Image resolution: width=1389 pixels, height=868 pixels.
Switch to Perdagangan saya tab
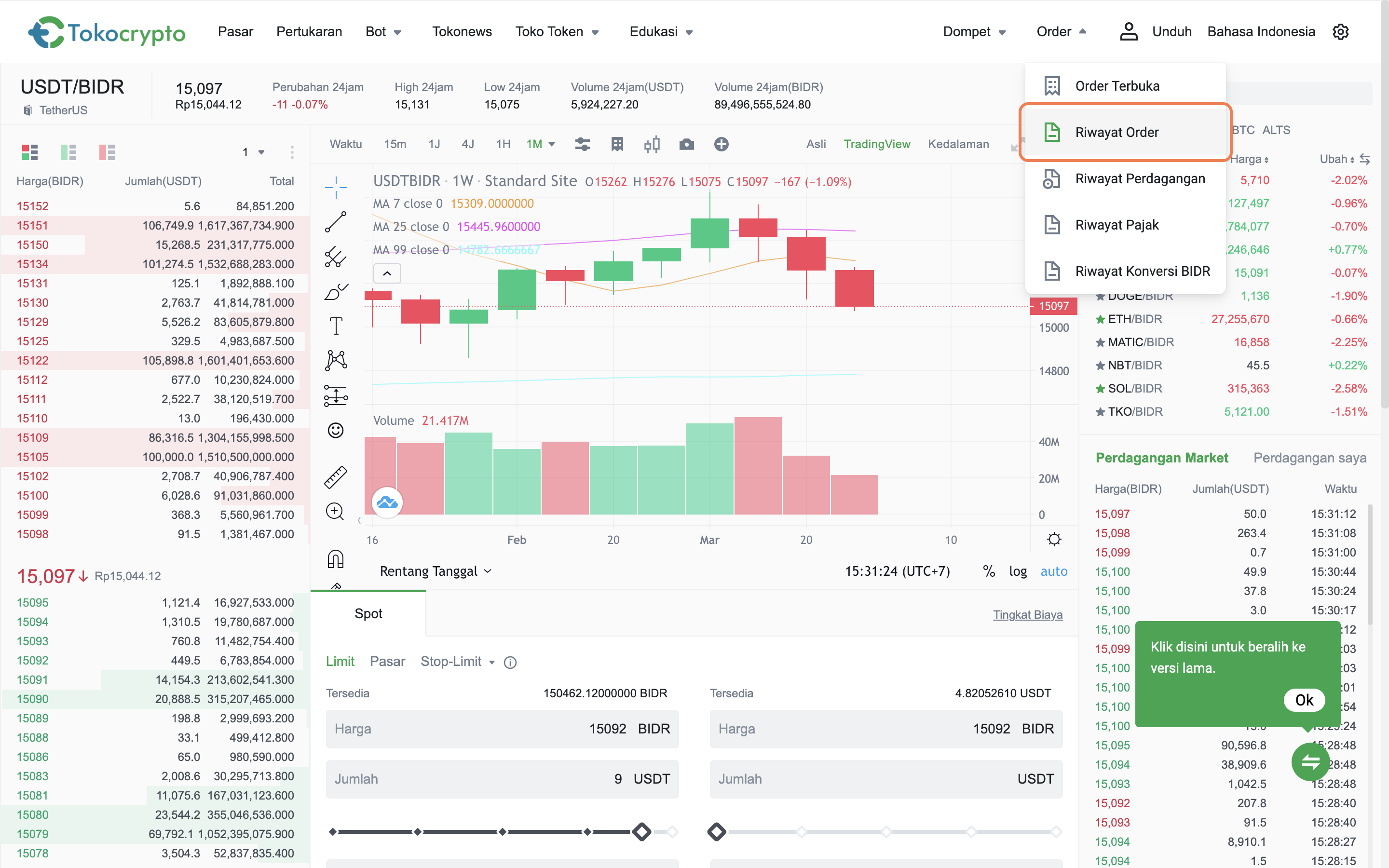(1310, 458)
